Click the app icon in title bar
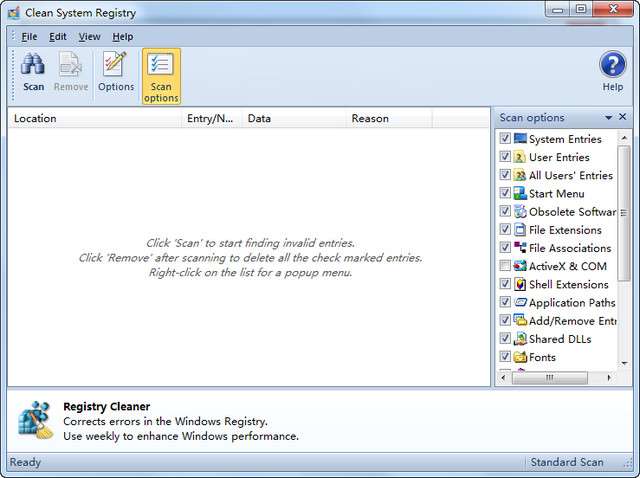Screen dimensions: 640x478 click(14, 13)
